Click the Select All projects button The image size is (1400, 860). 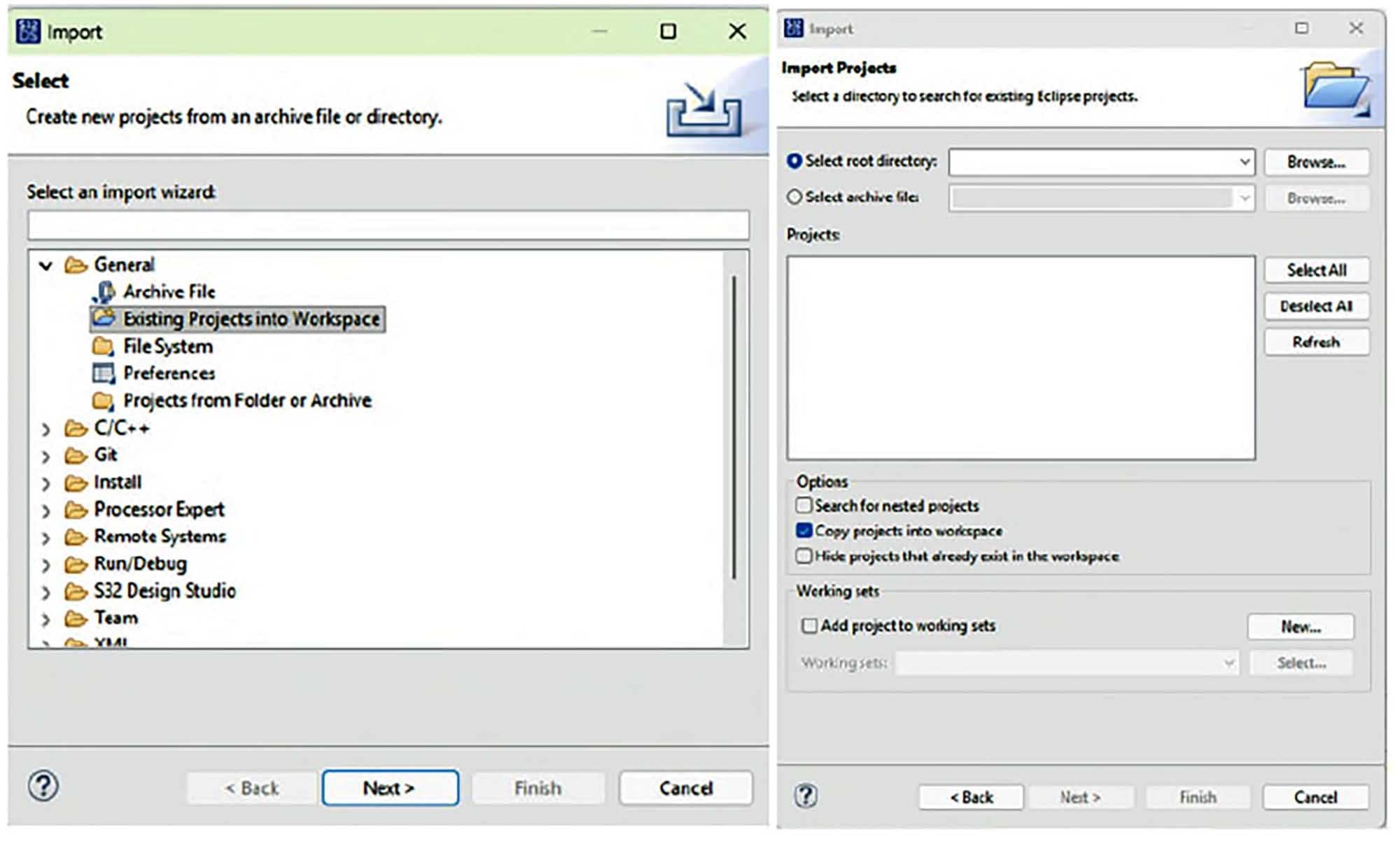[x=1317, y=270]
